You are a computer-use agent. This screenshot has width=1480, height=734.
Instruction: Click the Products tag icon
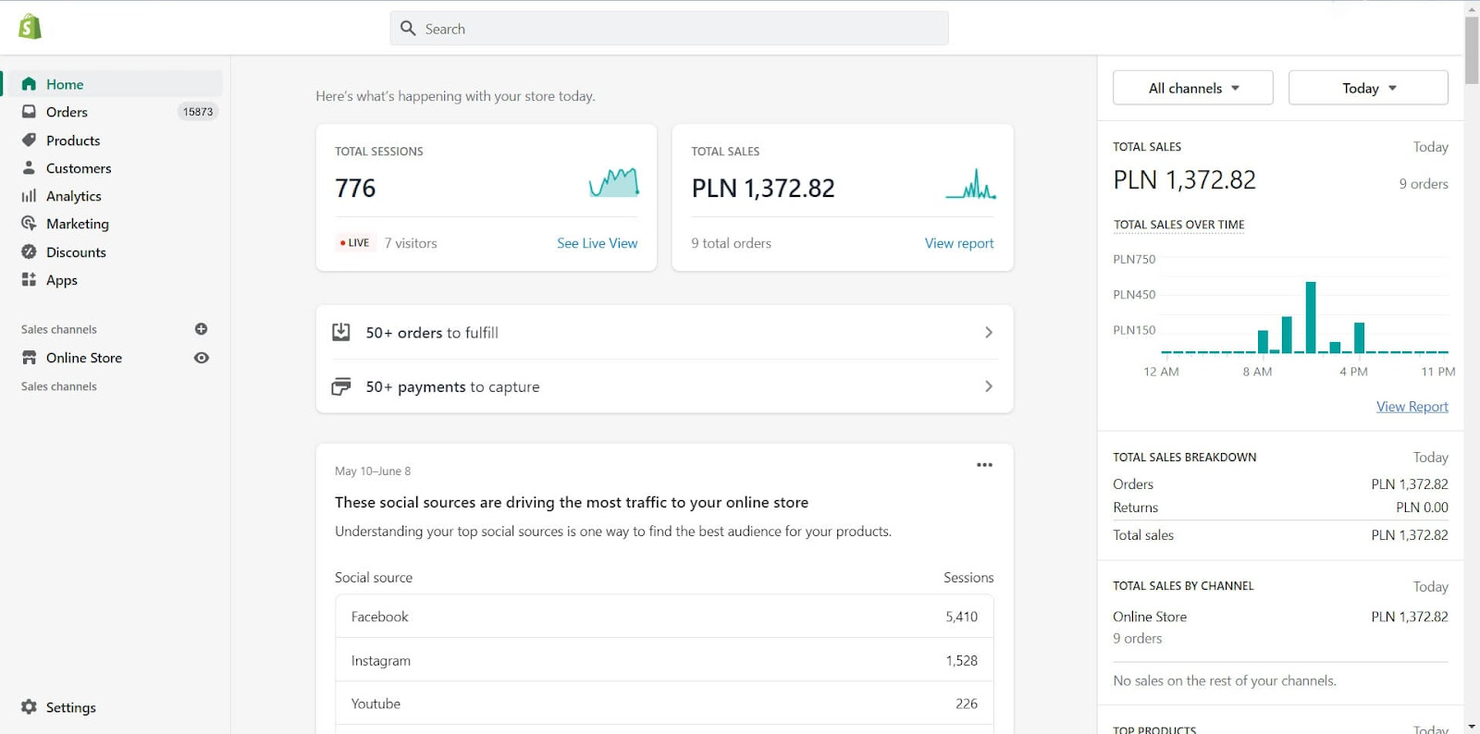29,140
